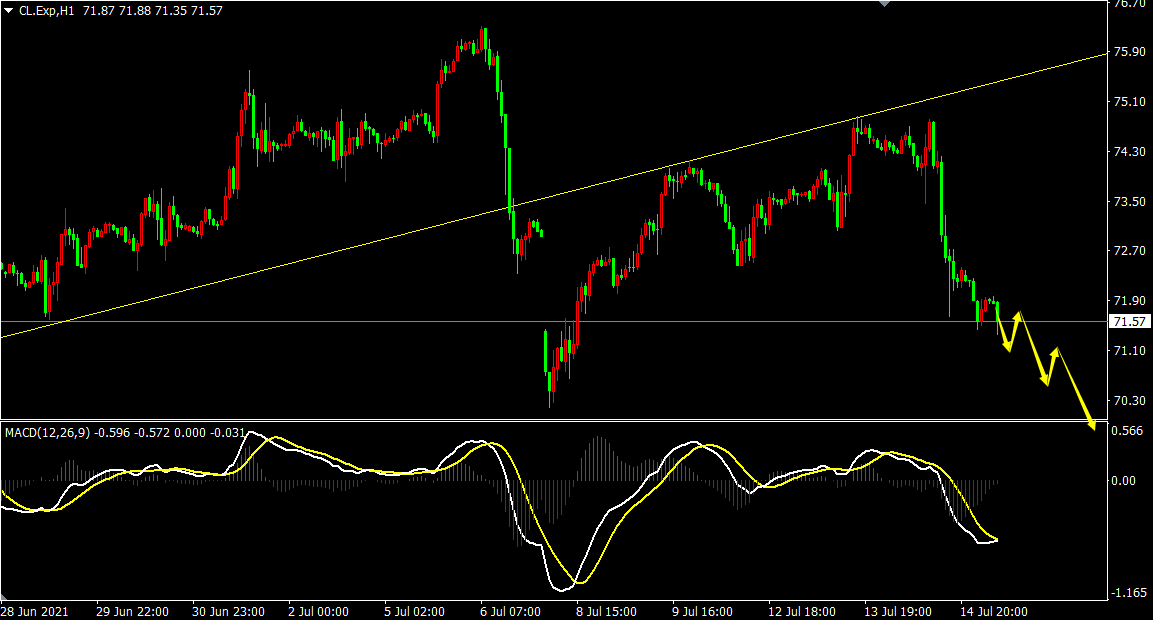Select the MACD(12,26,9) indicator label
This screenshot has width=1153, height=620.
pos(47,433)
